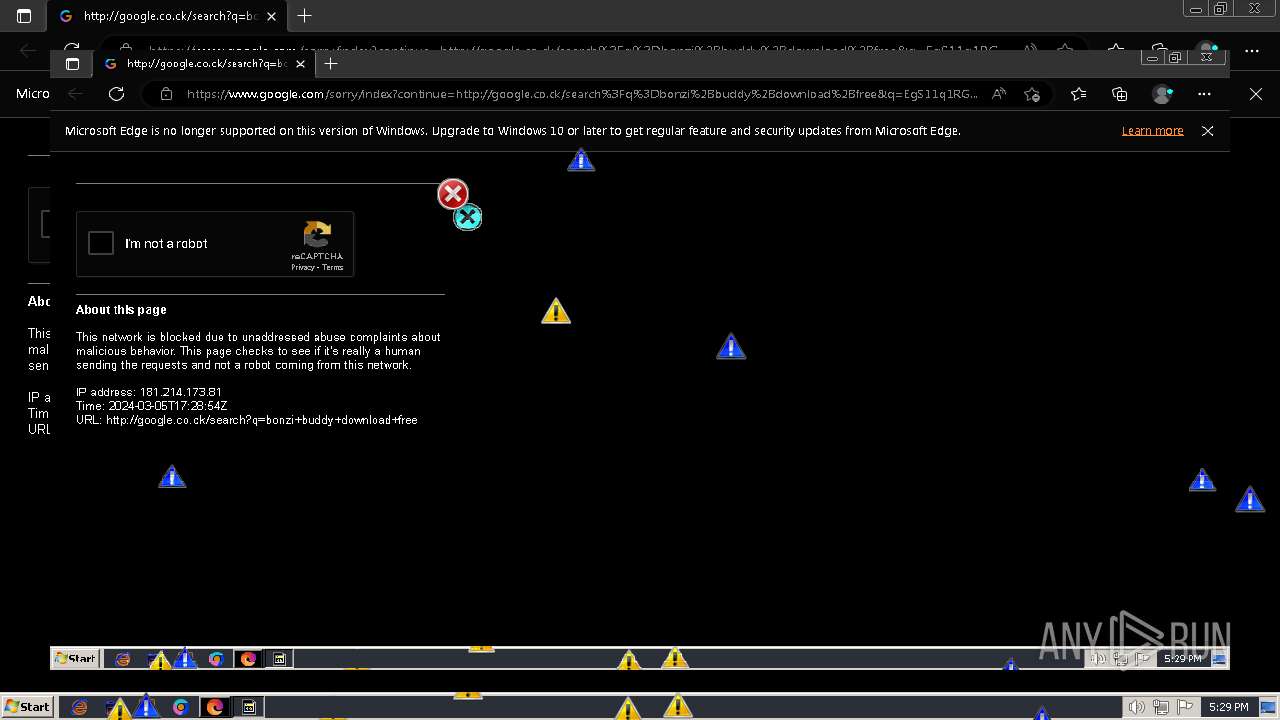Click the "This network is blocked" paragraph
Image resolution: width=1280 pixels, height=720 pixels.
[x=258, y=351]
